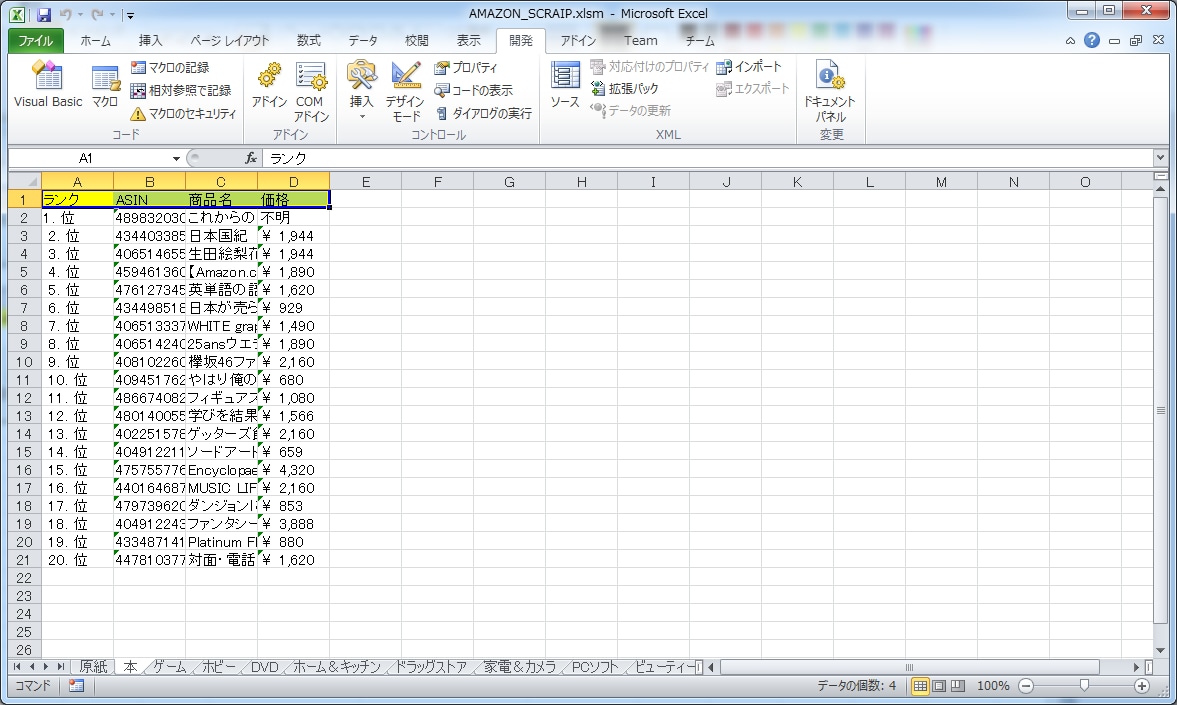Adjust the zoom slider handle
The image size is (1177, 705).
[1084, 685]
